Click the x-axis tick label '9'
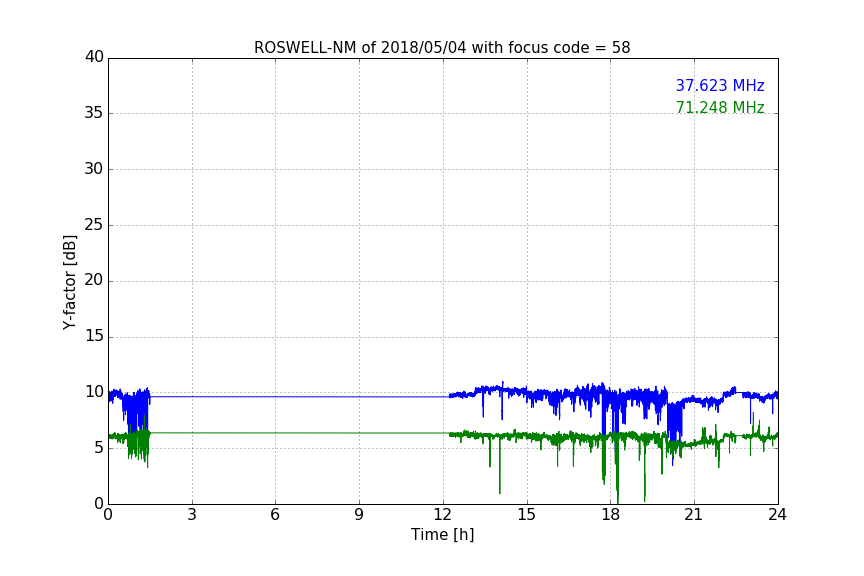 359,515
